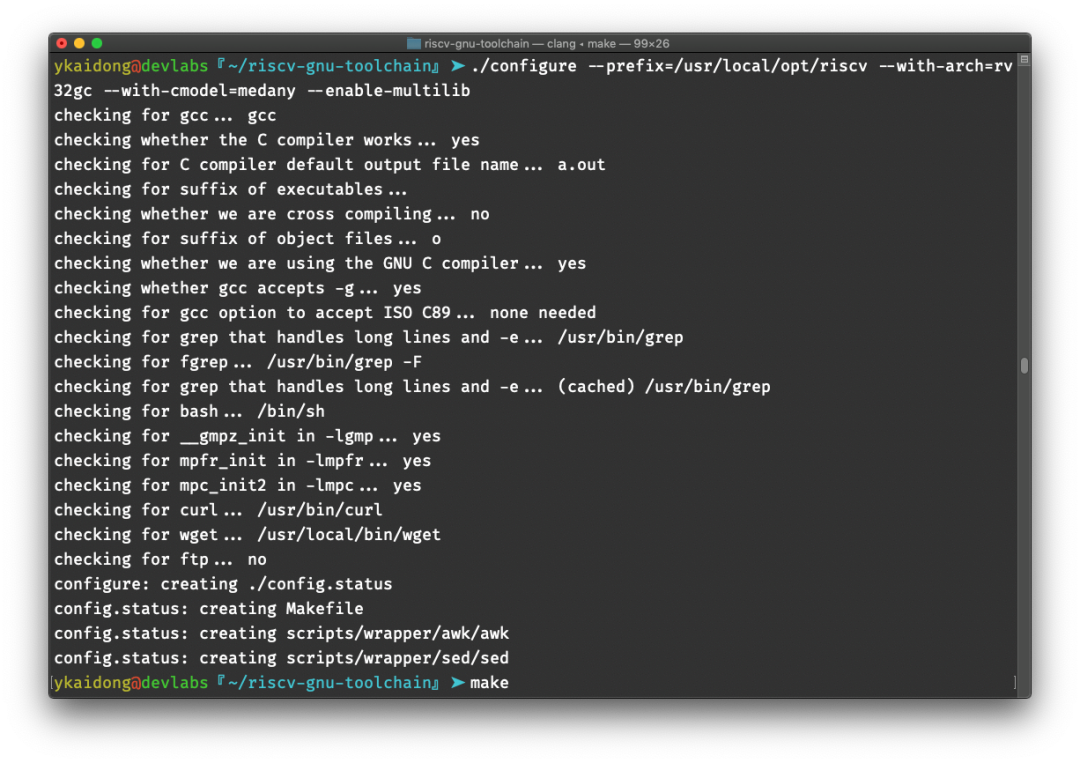Click the scrollbar thumb on the right edge

click(x=1024, y=366)
